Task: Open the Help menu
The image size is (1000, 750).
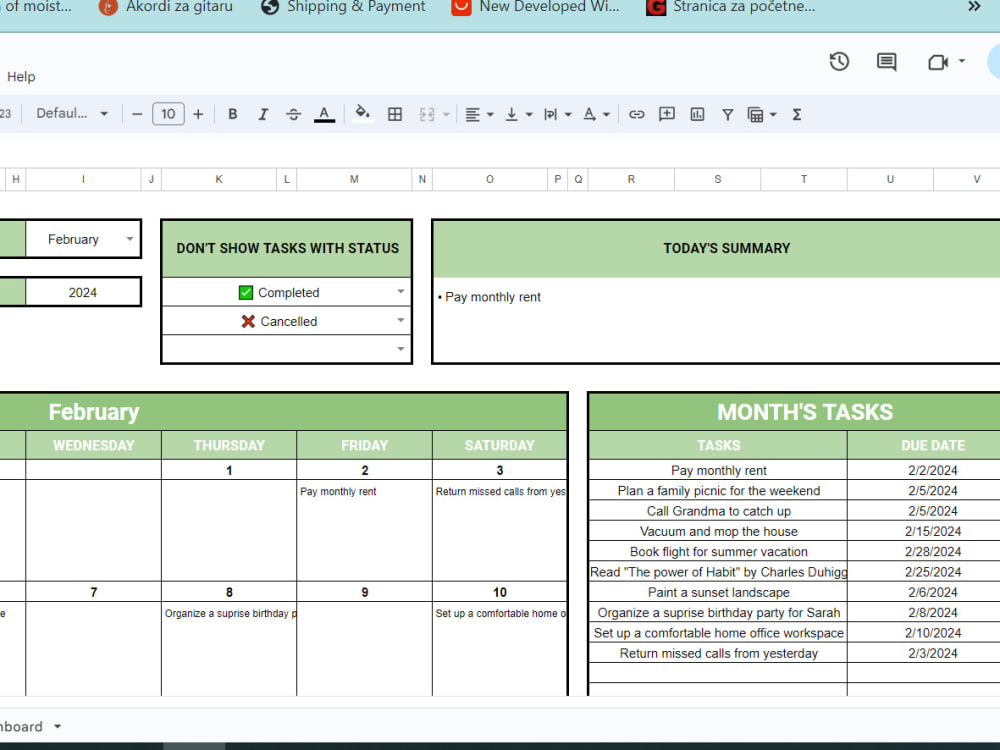Action: point(21,77)
